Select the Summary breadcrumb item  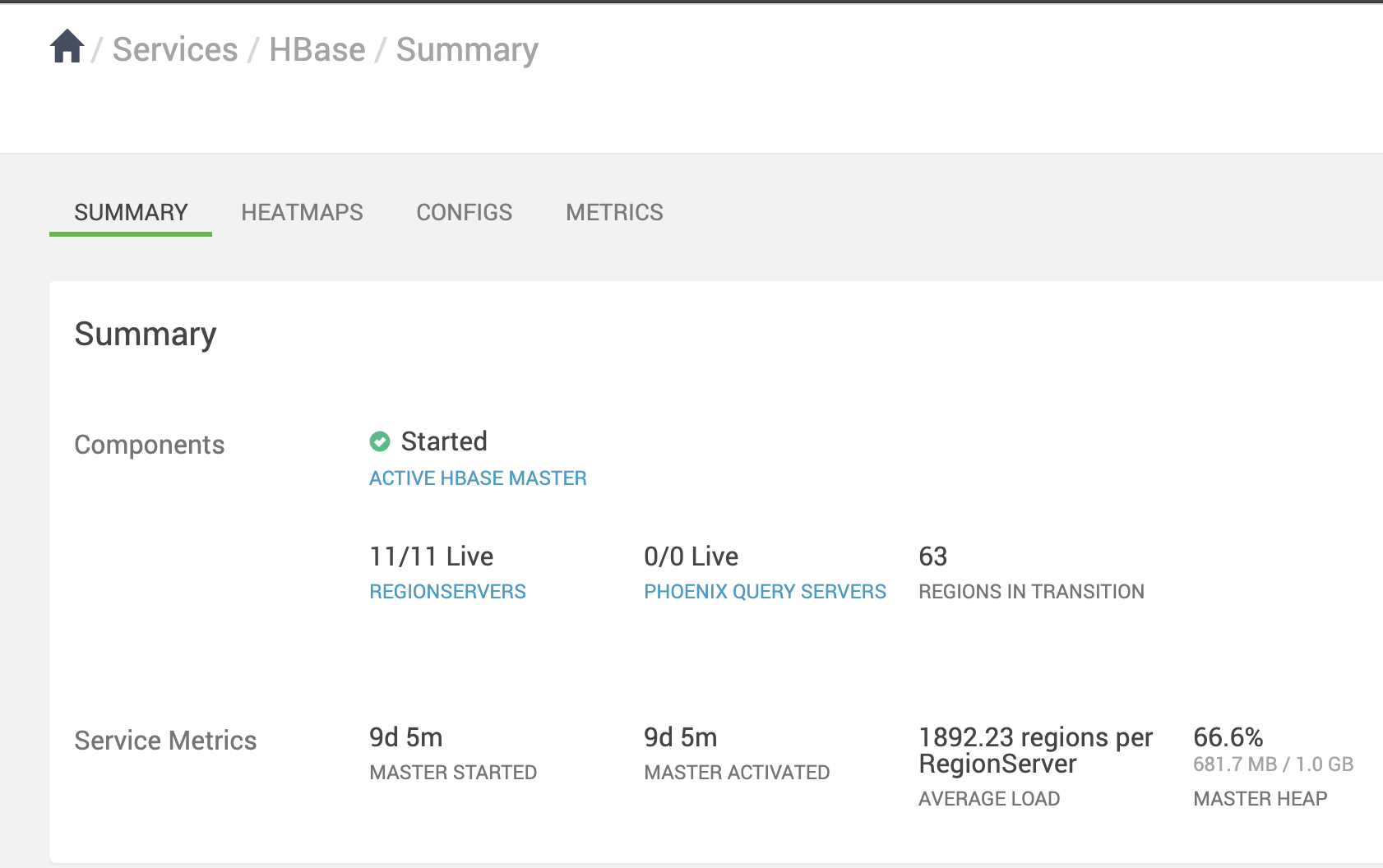click(x=466, y=49)
